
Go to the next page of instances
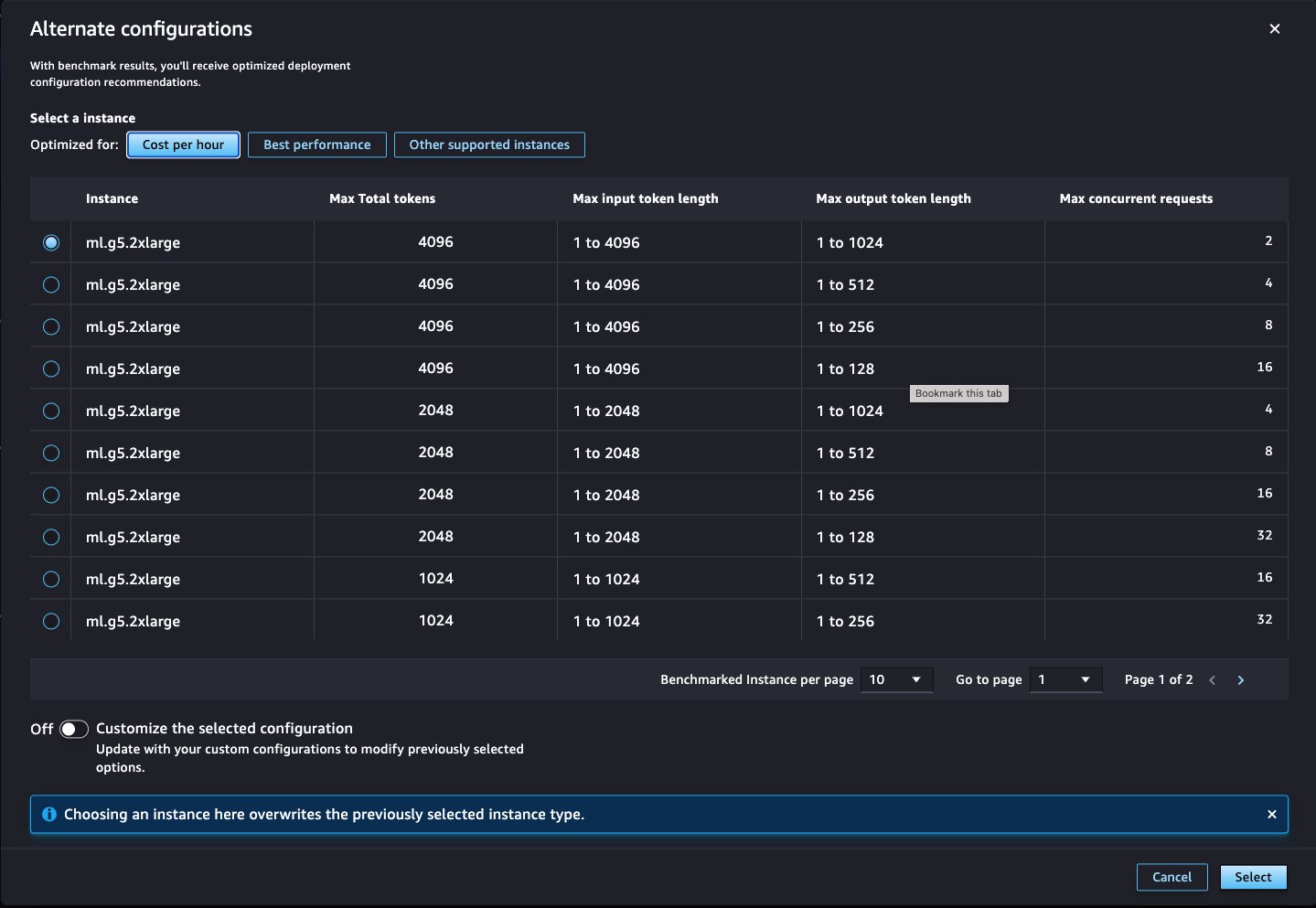(1241, 680)
